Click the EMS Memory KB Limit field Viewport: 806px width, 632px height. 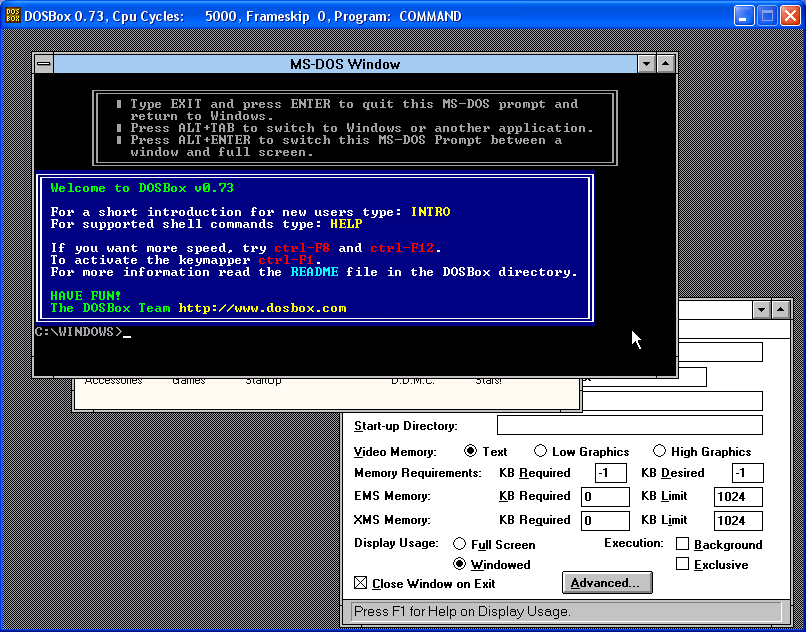(738, 497)
